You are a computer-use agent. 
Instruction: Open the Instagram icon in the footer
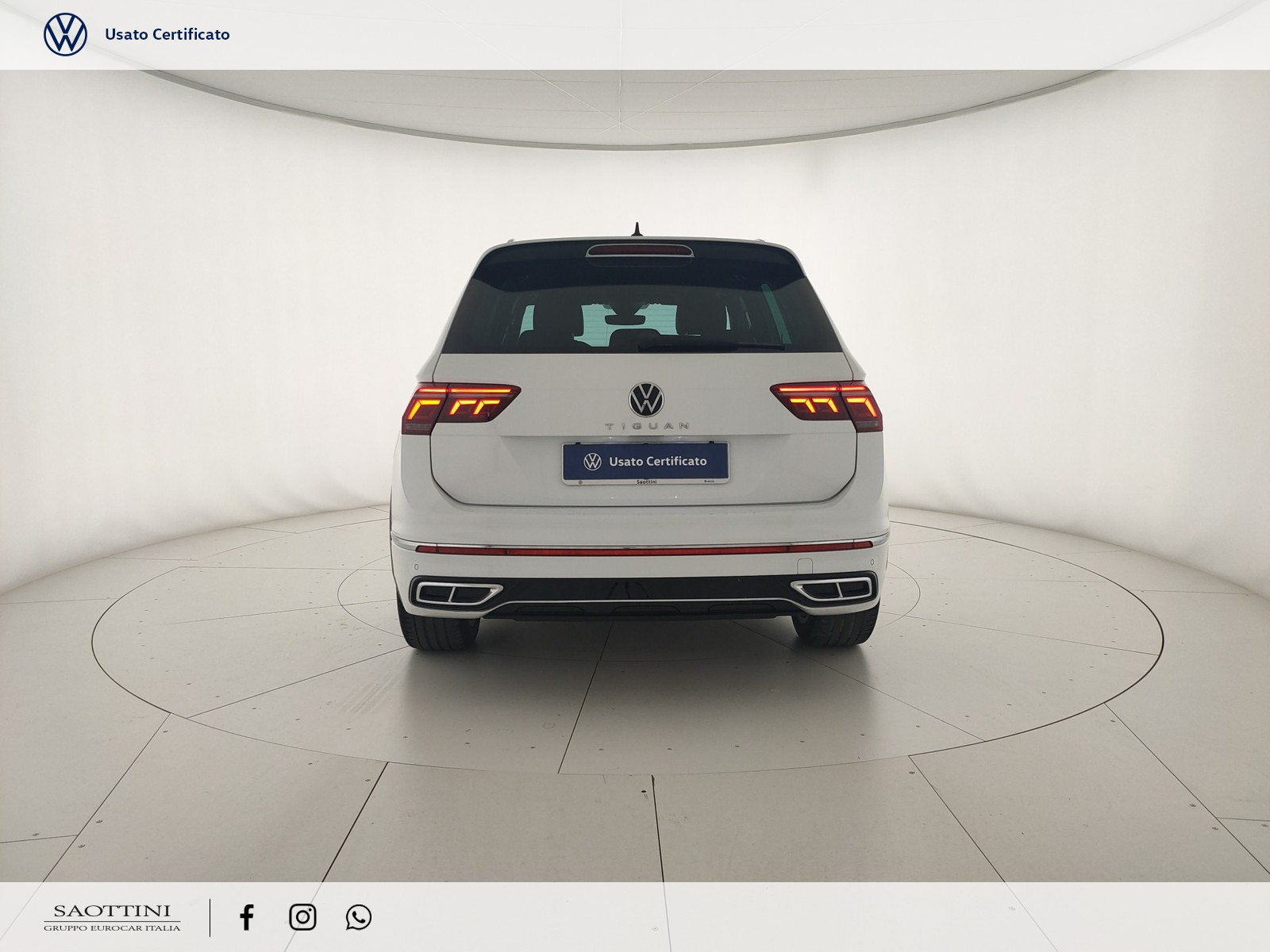coord(302,917)
